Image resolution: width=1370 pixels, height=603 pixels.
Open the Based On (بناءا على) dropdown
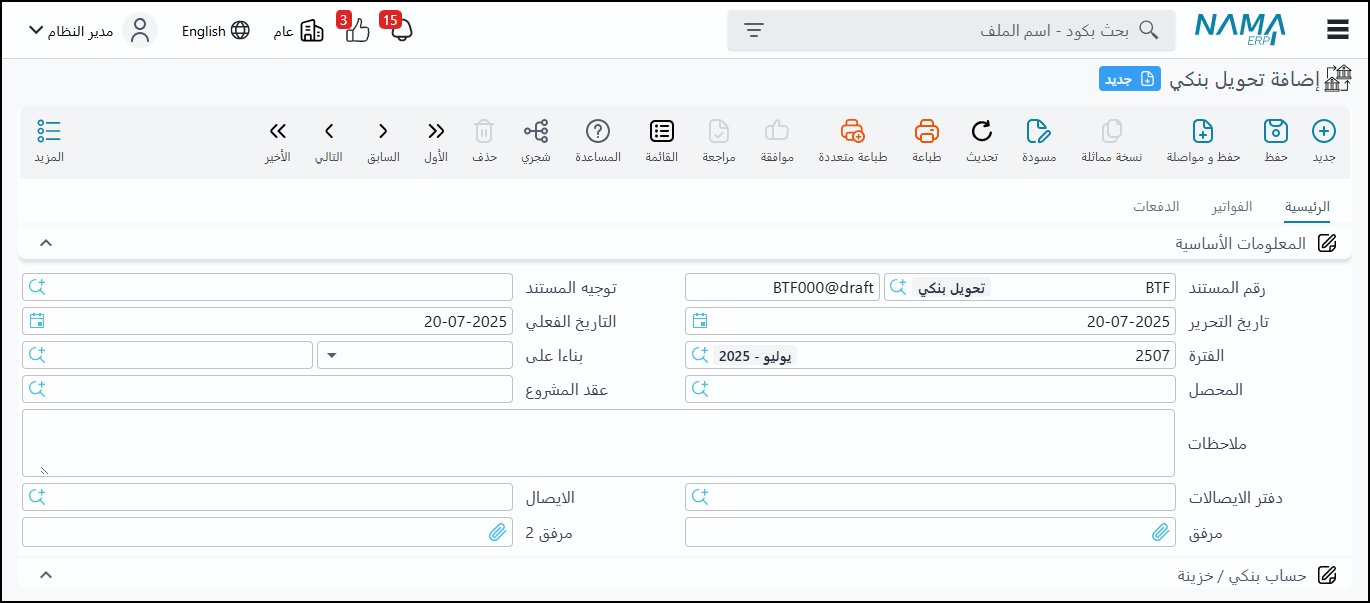(x=331, y=355)
